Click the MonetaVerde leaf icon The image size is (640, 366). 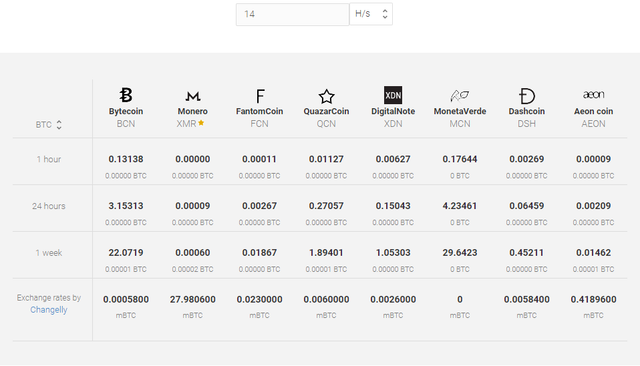coord(460,96)
